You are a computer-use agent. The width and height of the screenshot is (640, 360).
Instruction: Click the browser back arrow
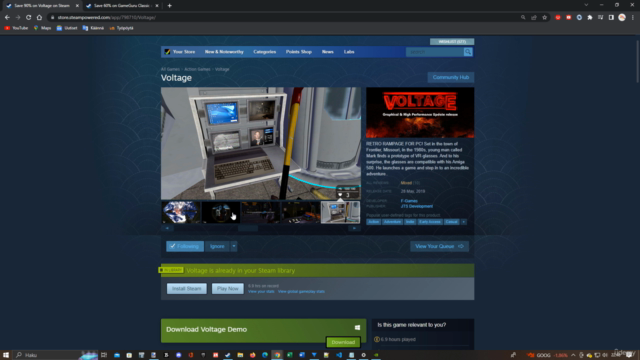[x=7, y=18]
